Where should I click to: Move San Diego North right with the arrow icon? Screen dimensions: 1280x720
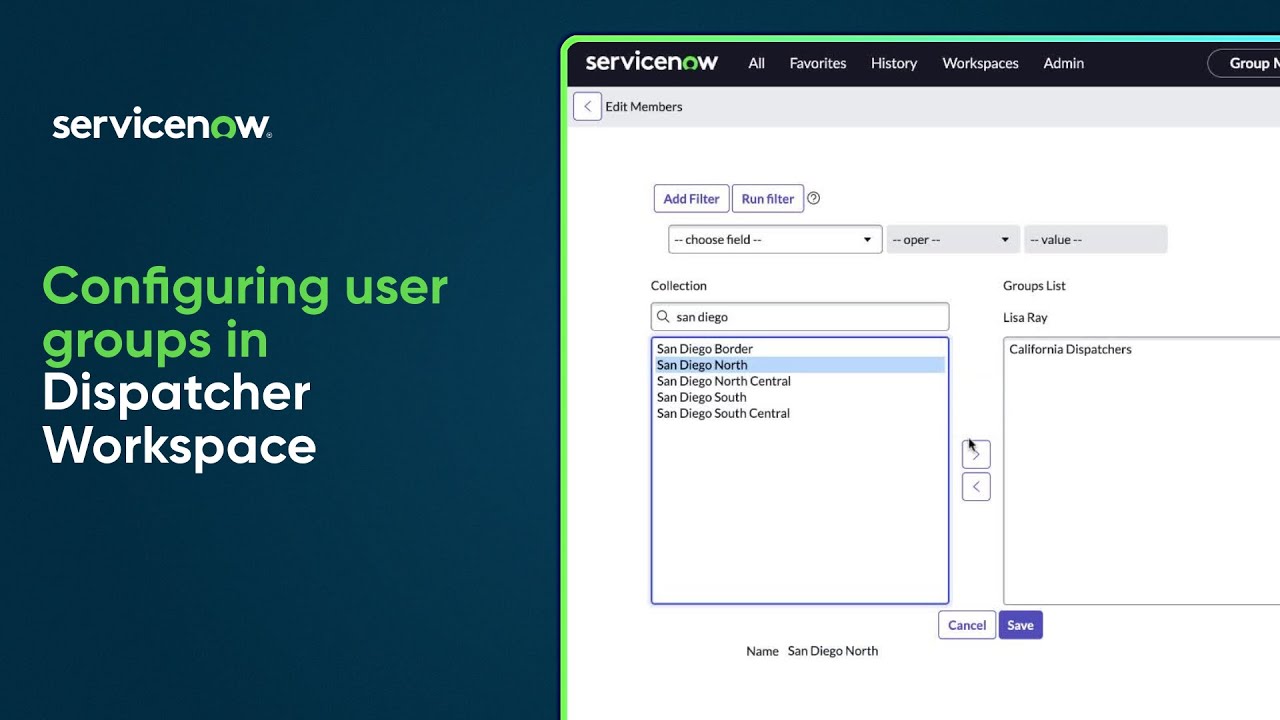(x=975, y=453)
